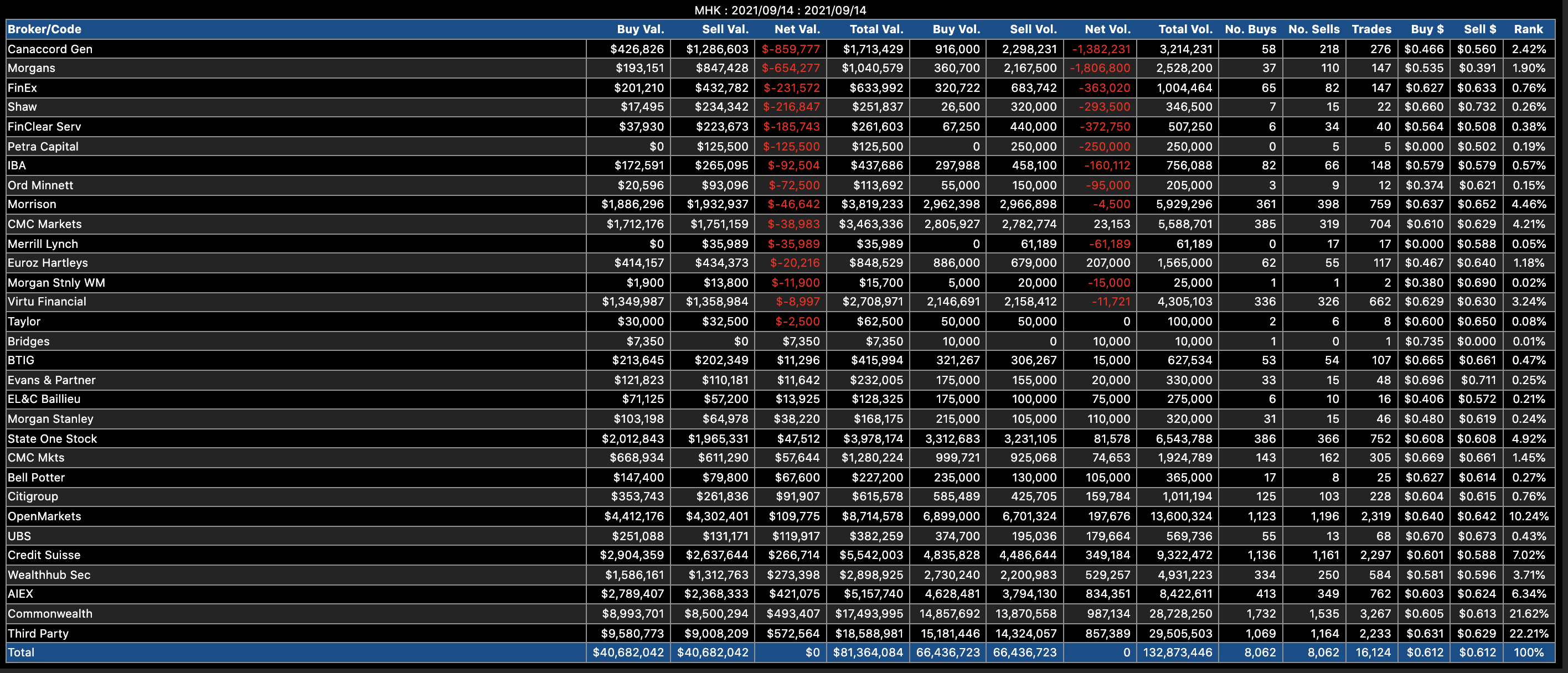The height and width of the screenshot is (673, 1568).
Task: Select the Net Vol. column header
Action: 1107,29
